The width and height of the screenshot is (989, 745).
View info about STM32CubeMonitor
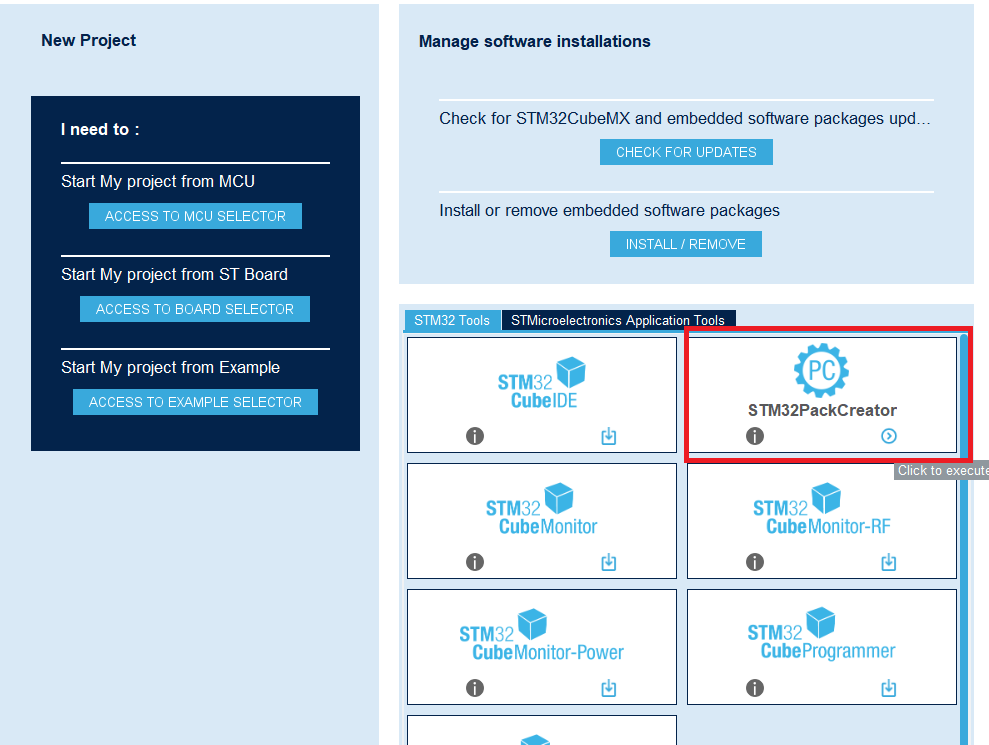[x=475, y=561]
